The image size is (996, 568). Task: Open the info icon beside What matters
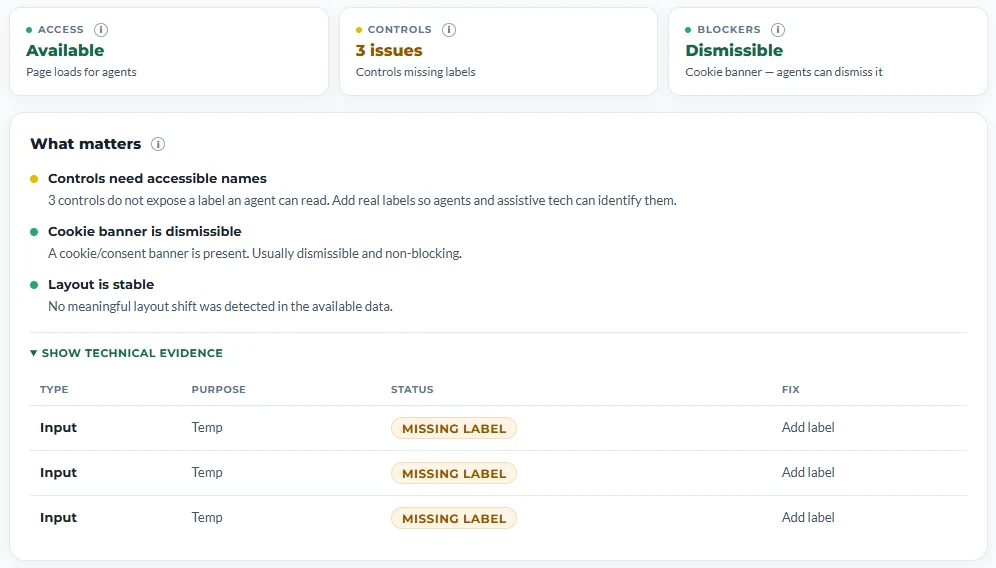[x=158, y=144]
